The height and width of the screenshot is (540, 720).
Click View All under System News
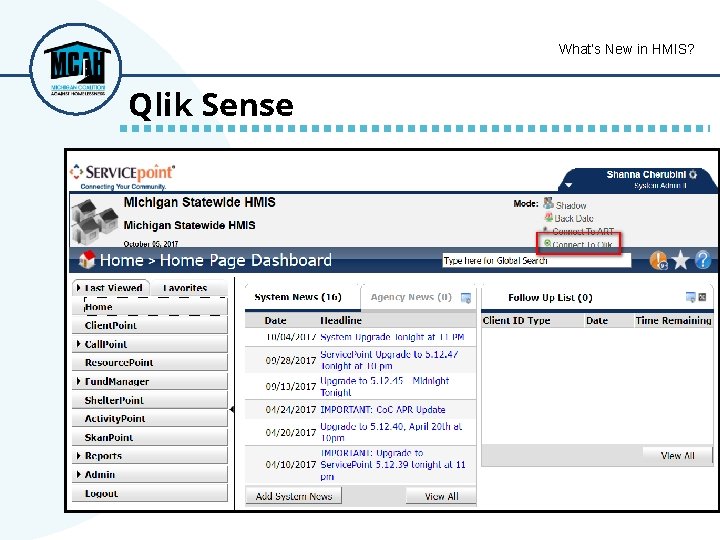tap(441, 496)
